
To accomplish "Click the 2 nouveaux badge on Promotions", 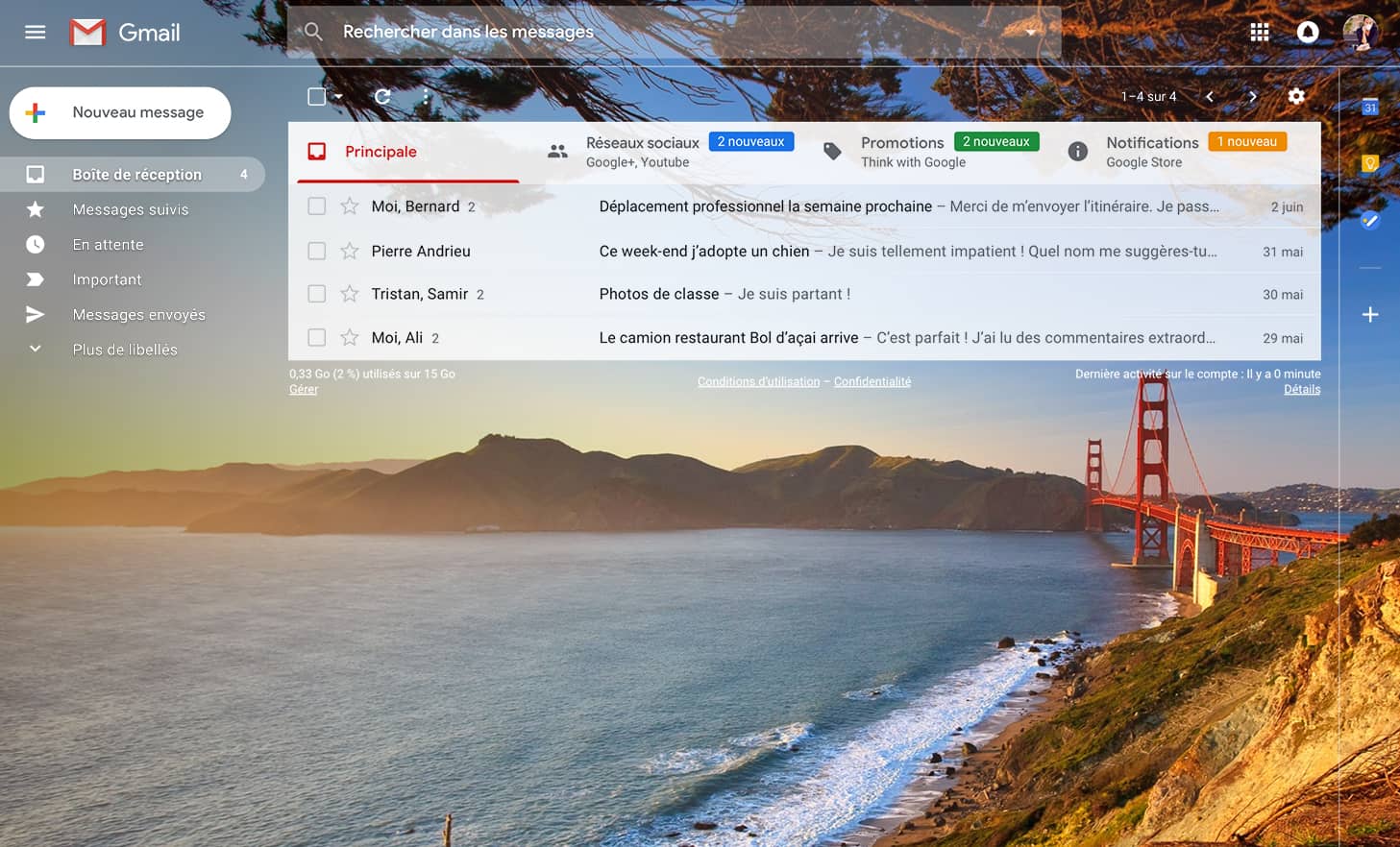I will coord(996,141).
